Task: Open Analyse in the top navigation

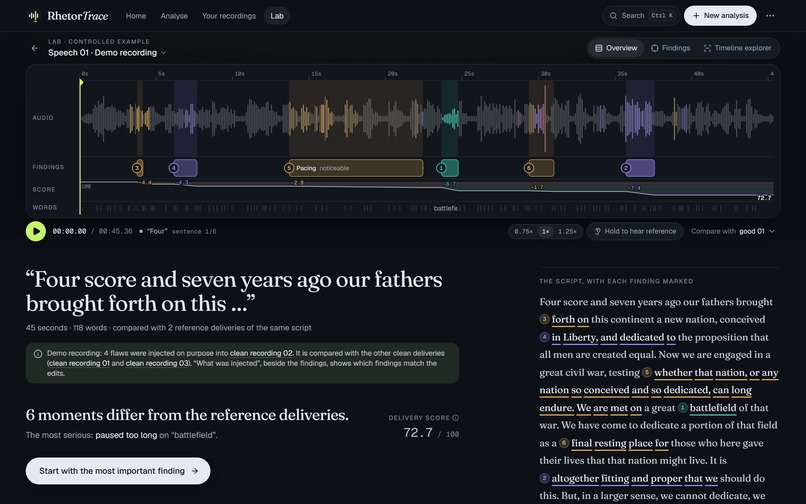Action: [174, 16]
